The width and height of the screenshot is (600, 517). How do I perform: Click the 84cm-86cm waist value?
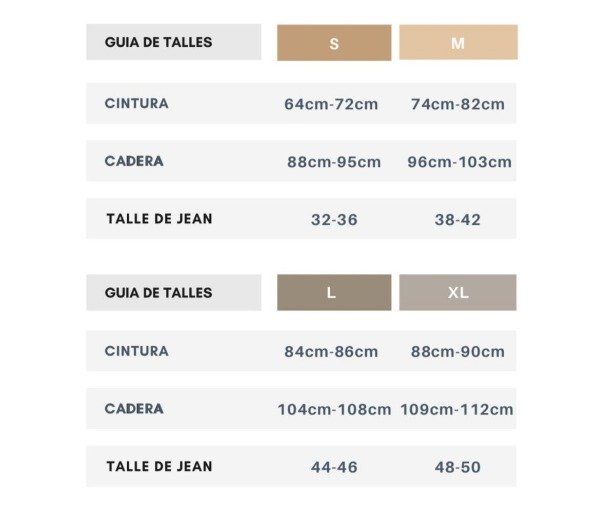pos(331,352)
